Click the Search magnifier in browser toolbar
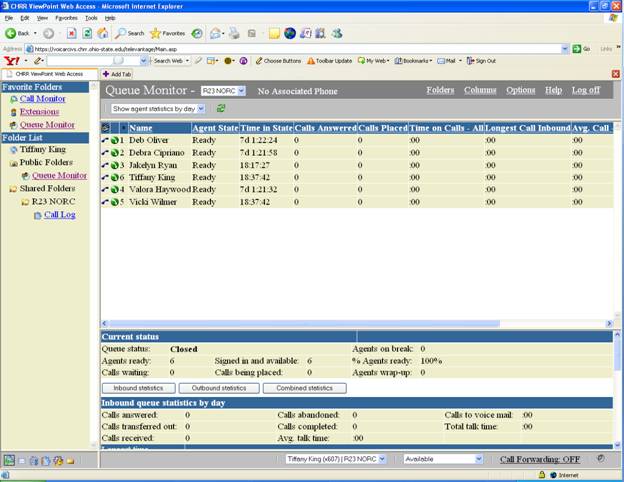Viewport: 624px width, 482px height. 120,33
